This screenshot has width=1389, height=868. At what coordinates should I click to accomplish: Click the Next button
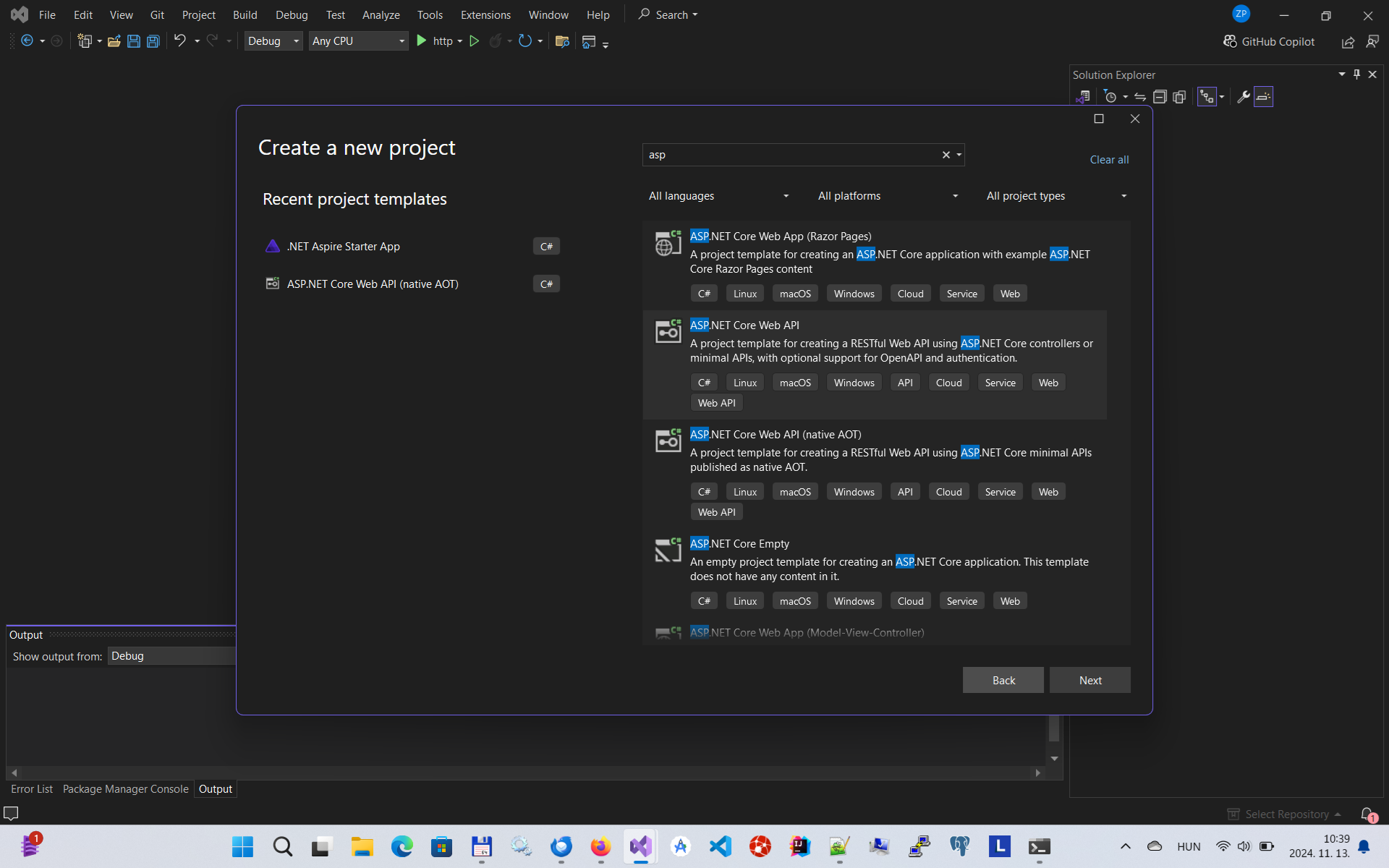click(x=1090, y=680)
